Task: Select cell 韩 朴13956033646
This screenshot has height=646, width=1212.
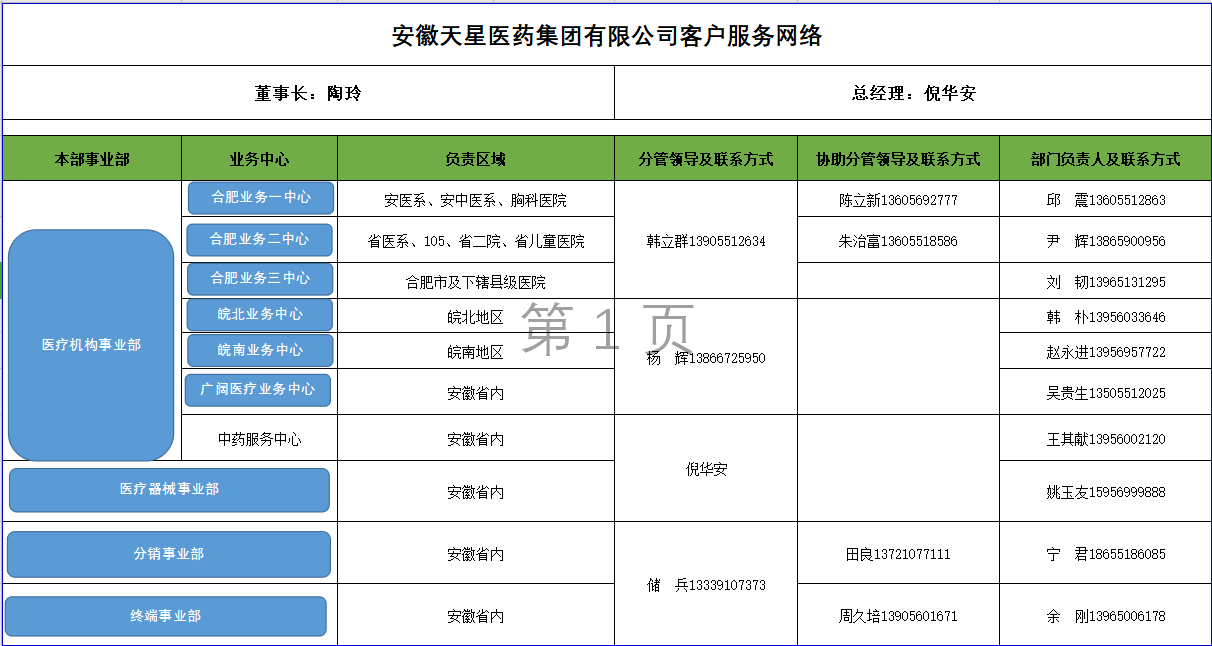Action: (x=1105, y=317)
